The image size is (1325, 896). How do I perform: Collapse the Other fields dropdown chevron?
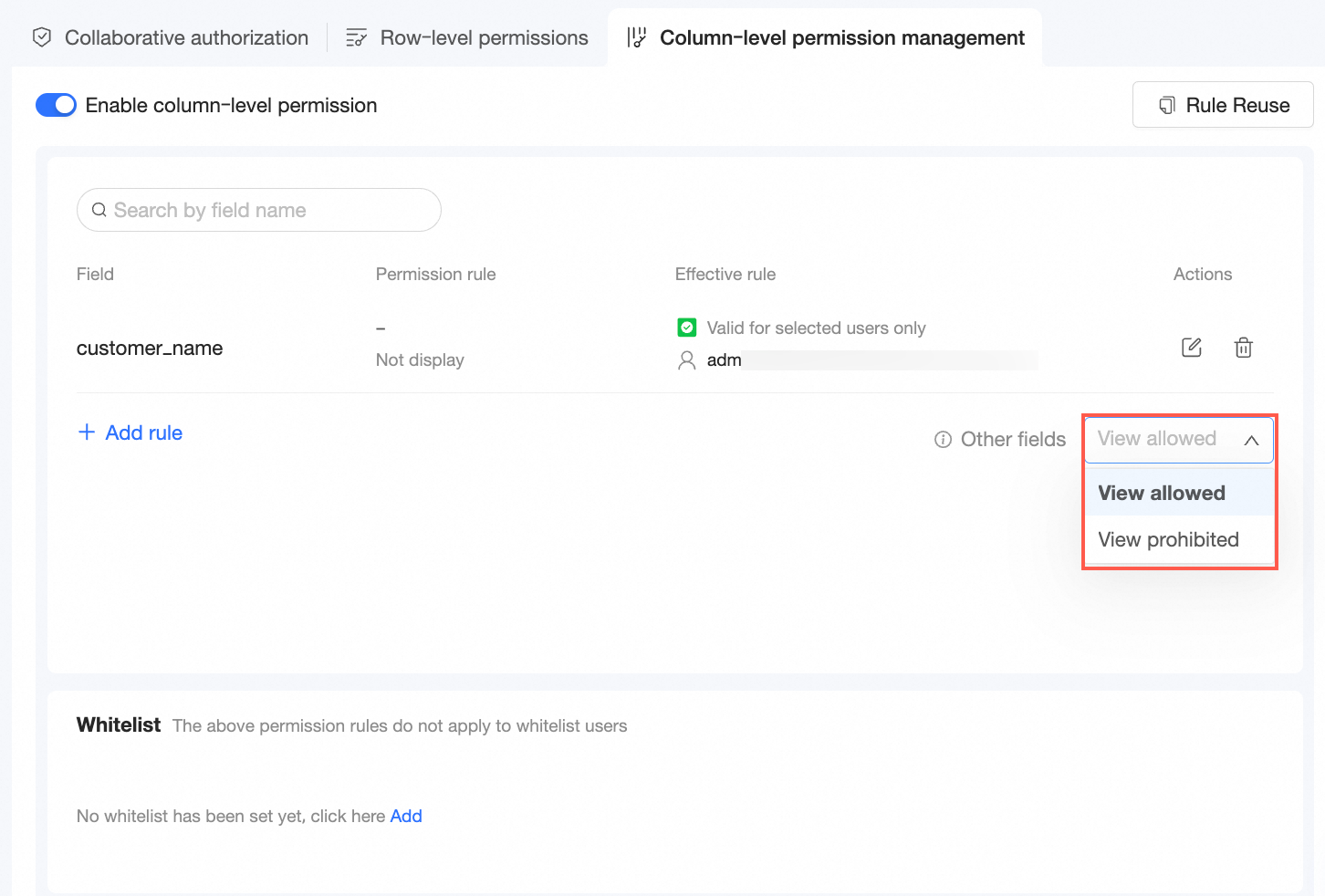[x=1251, y=440]
